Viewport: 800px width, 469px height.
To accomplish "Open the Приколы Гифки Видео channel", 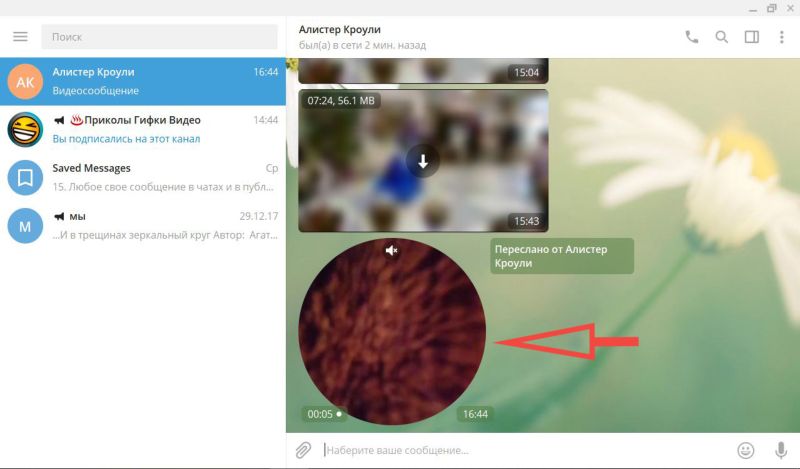I will (143, 129).
